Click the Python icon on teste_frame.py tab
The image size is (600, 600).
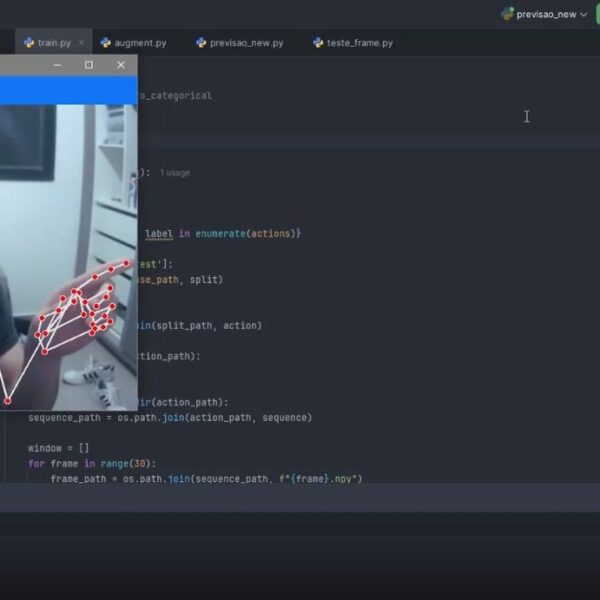[x=318, y=43]
